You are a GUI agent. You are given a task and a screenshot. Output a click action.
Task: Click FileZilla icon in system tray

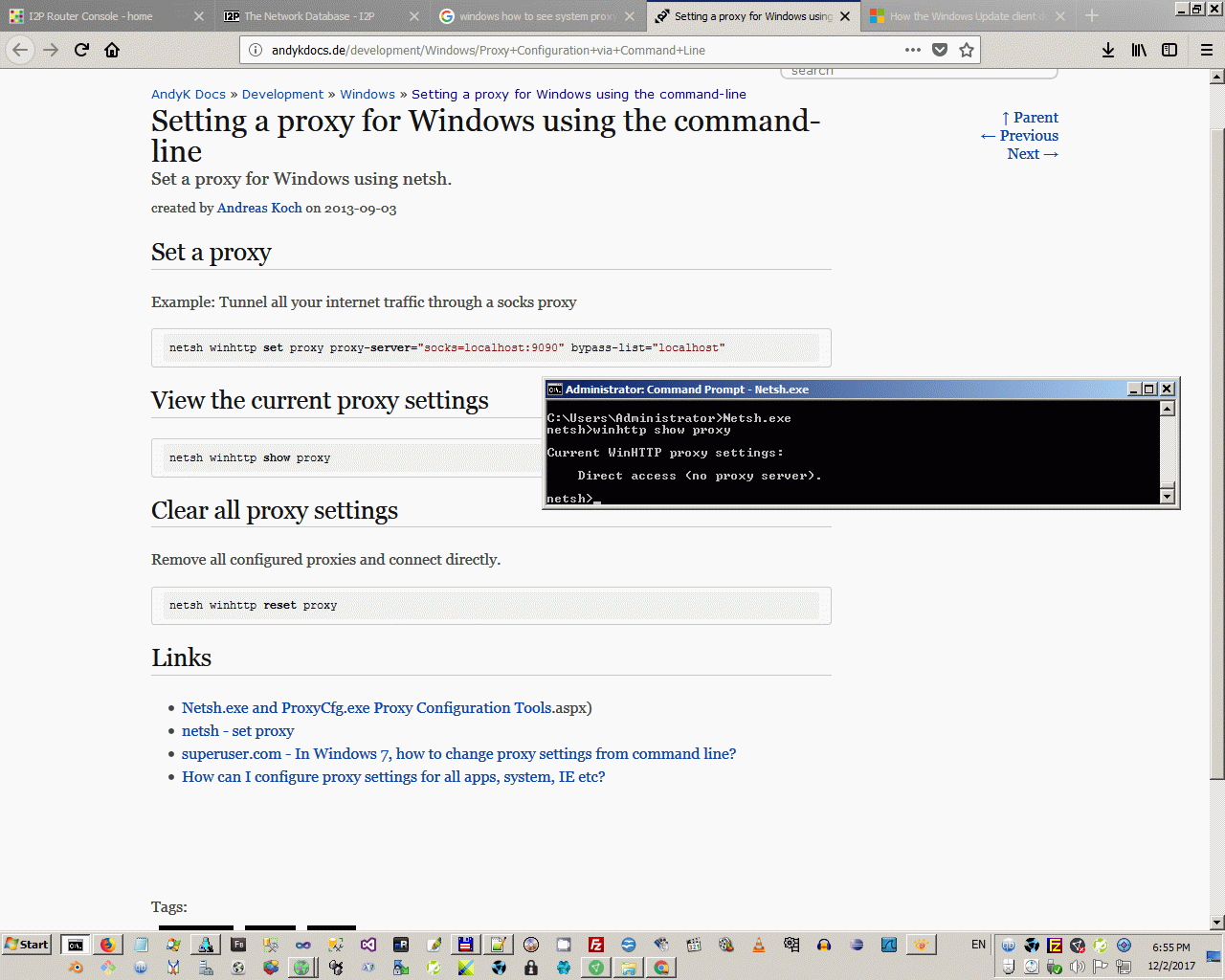1055,946
